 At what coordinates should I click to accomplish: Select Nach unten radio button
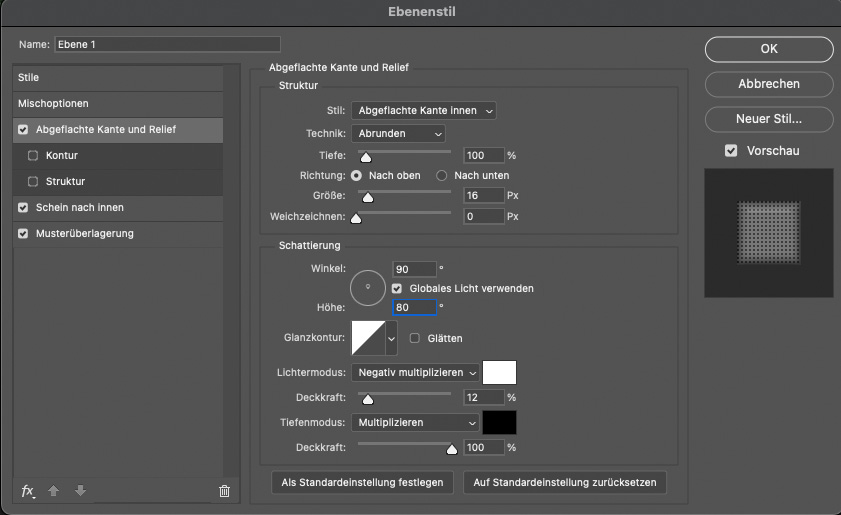(441, 175)
